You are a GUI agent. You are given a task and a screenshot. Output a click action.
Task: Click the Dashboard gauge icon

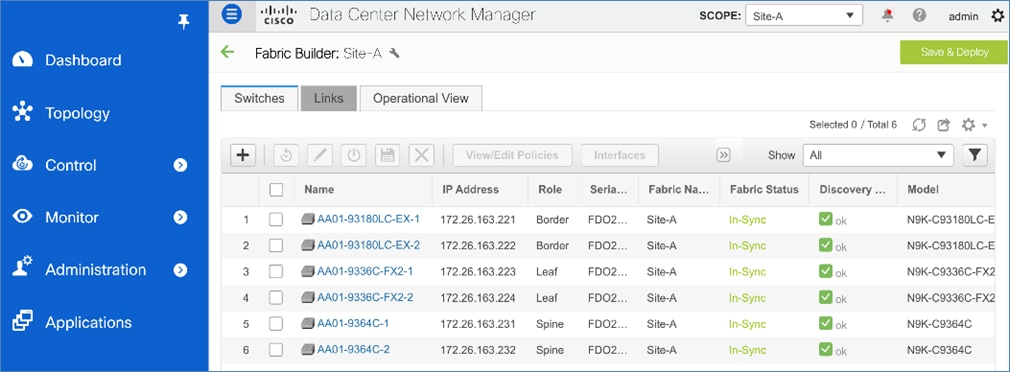[23, 59]
